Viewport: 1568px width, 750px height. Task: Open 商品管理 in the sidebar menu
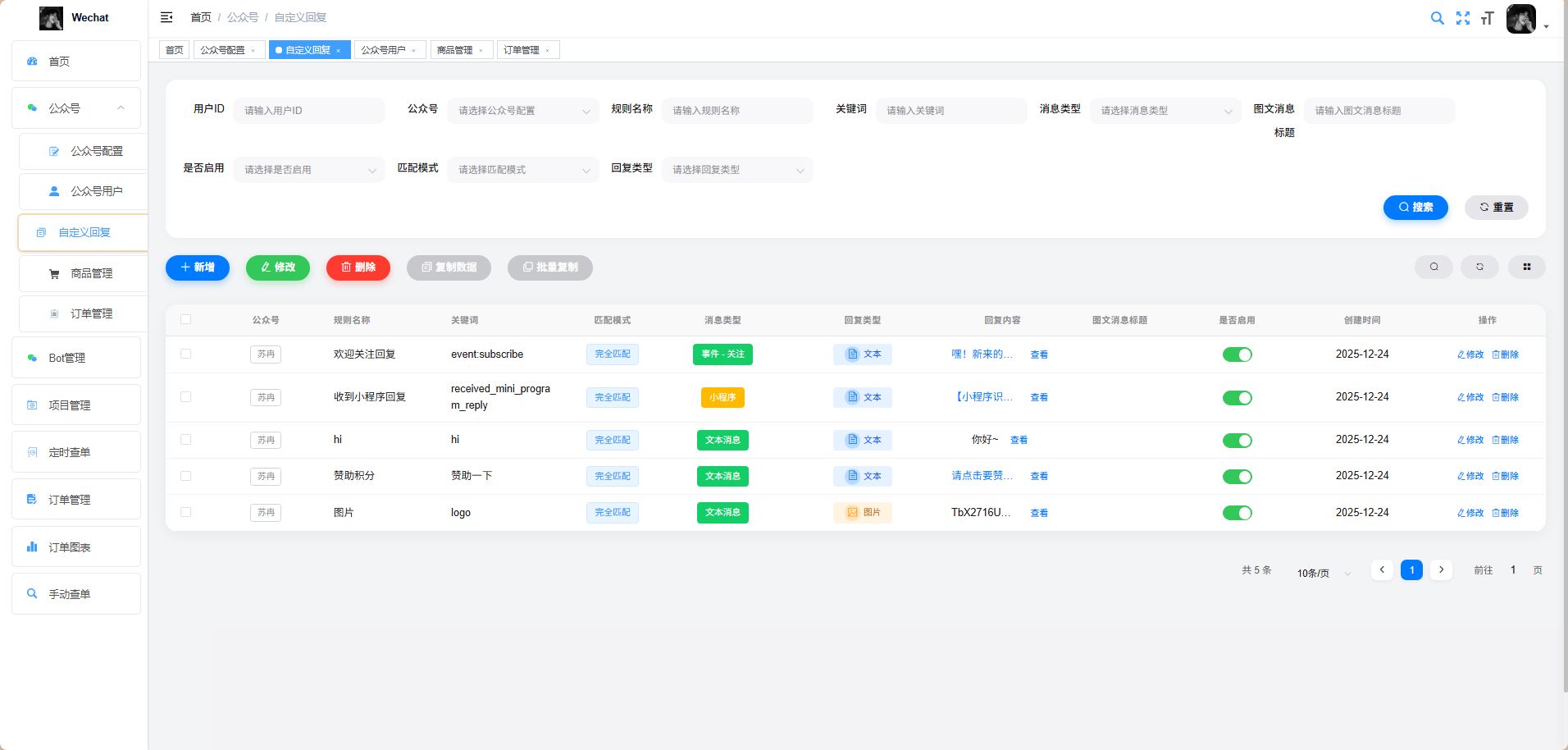coord(91,273)
